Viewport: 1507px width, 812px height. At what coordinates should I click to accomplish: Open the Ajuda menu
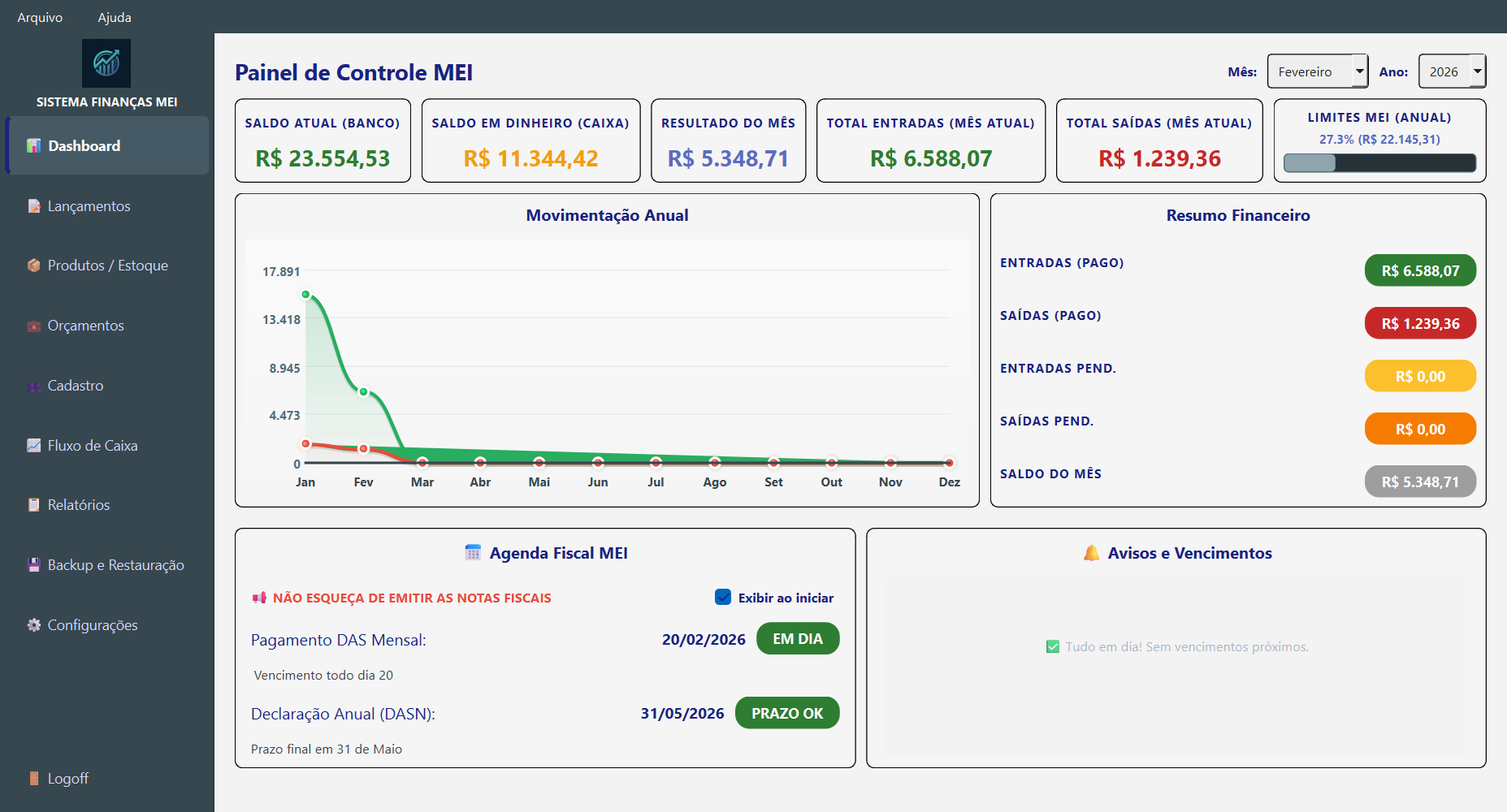click(x=113, y=16)
